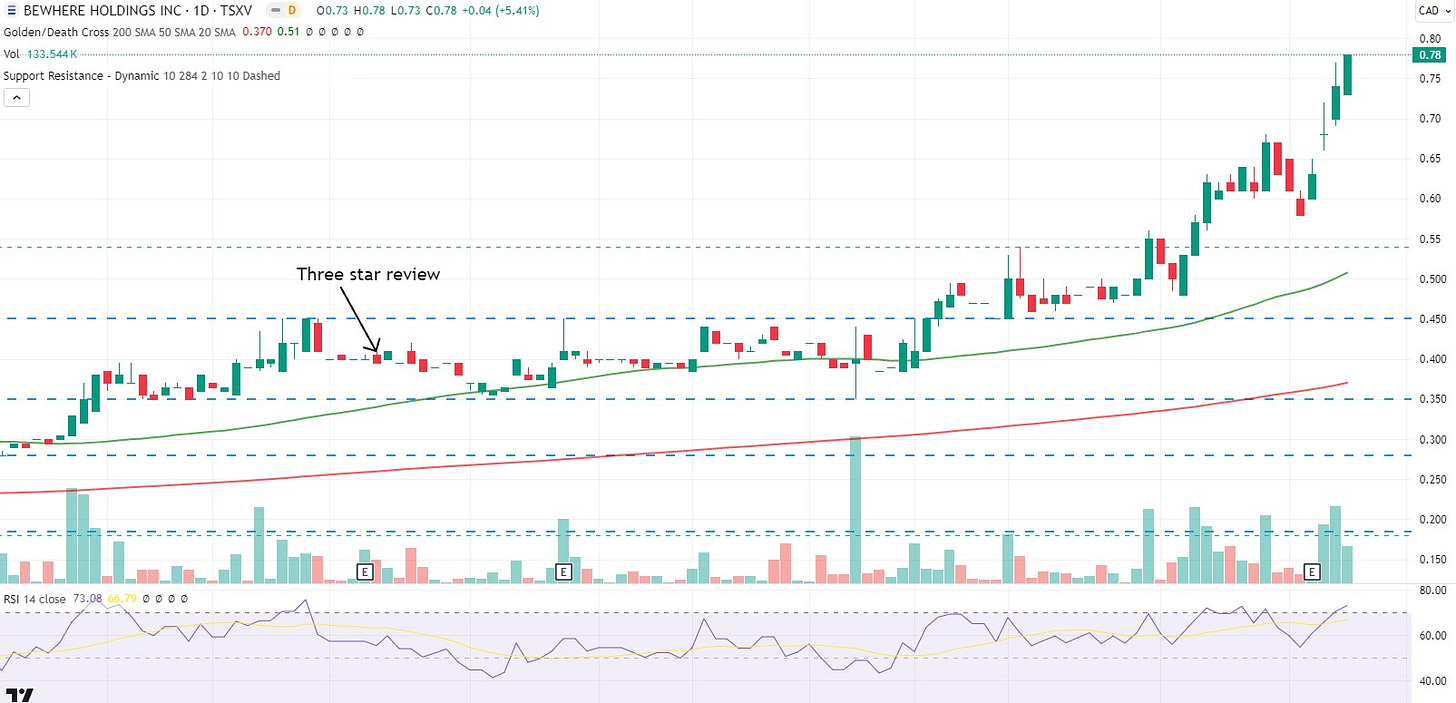
Task: Click the orange D delayed-data badge
Action: pyautogui.click(x=293, y=10)
